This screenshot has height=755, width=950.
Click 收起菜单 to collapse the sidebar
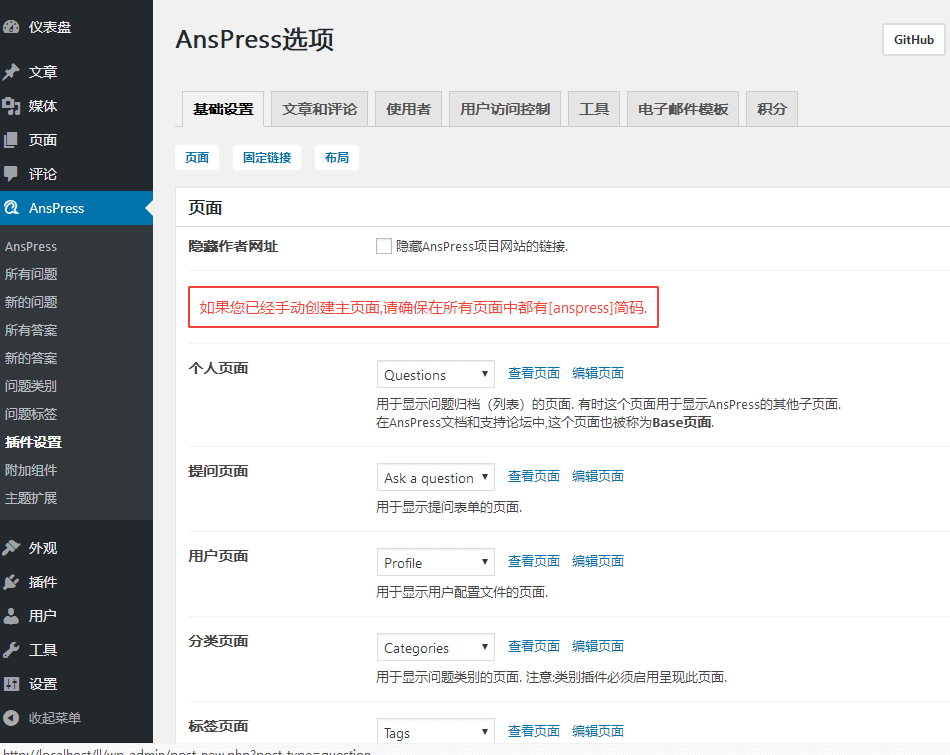point(55,717)
